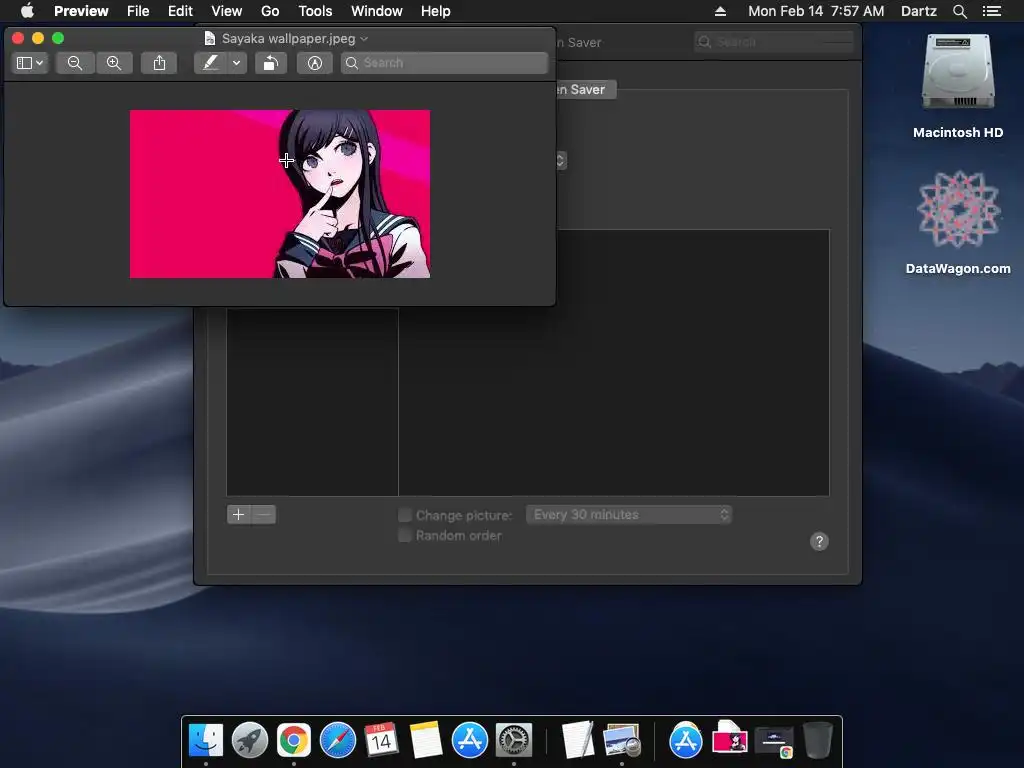This screenshot has height=768, width=1024.
Task: Open the Help menu
Action: point(436,11)
